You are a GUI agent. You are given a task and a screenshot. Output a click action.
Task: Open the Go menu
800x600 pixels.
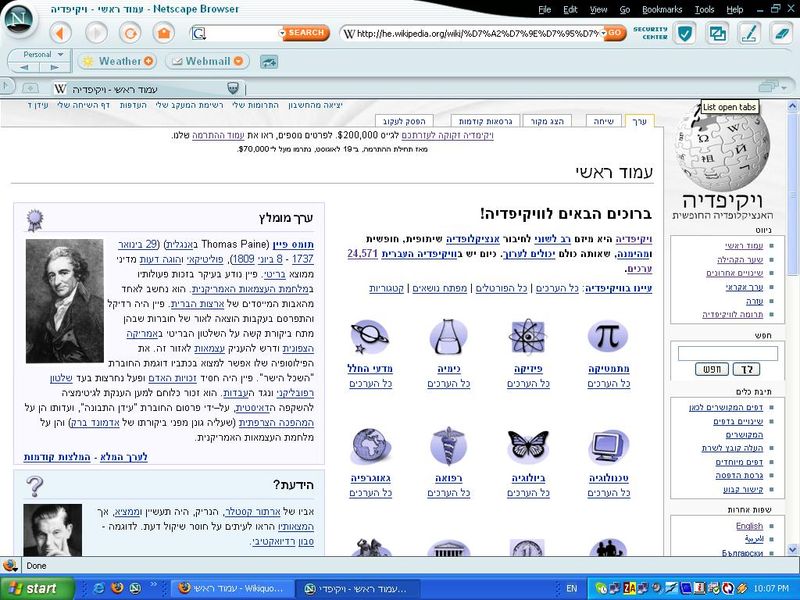625,10
